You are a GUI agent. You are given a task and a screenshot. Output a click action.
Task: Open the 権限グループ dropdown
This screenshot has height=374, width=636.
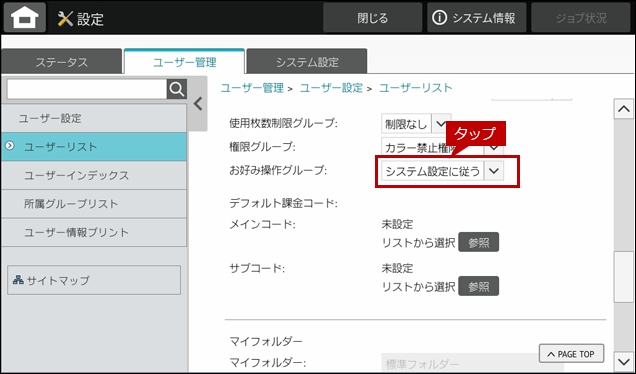coord(442,148)
